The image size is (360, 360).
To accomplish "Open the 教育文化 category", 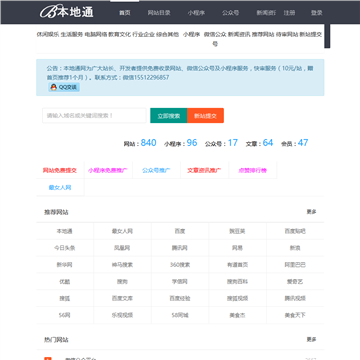I will (x=119, y=34).
